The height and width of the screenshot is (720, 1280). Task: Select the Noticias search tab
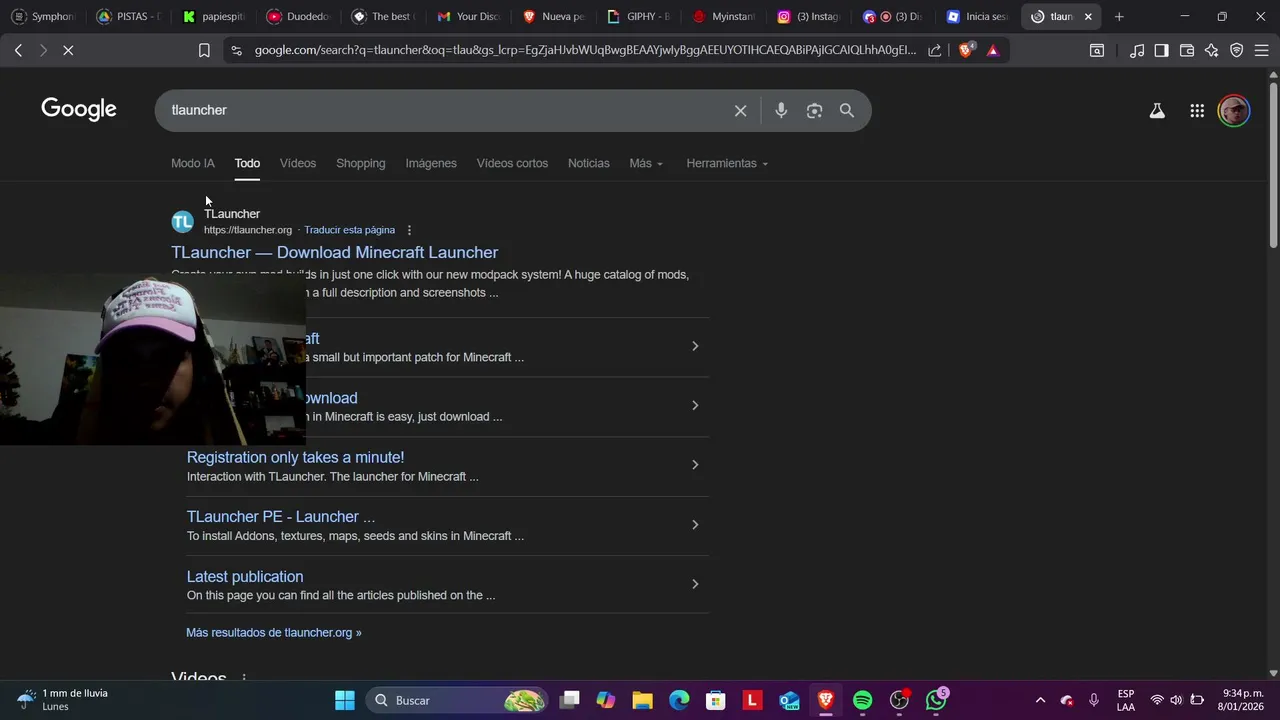click(x=588, y=163)
